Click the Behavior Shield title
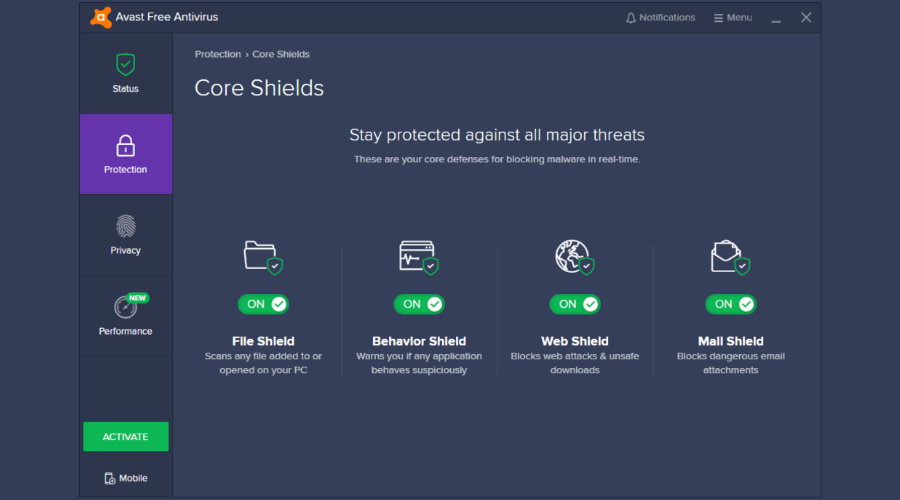The width and height of the screenshot is (900, 500). click(419, 341)
